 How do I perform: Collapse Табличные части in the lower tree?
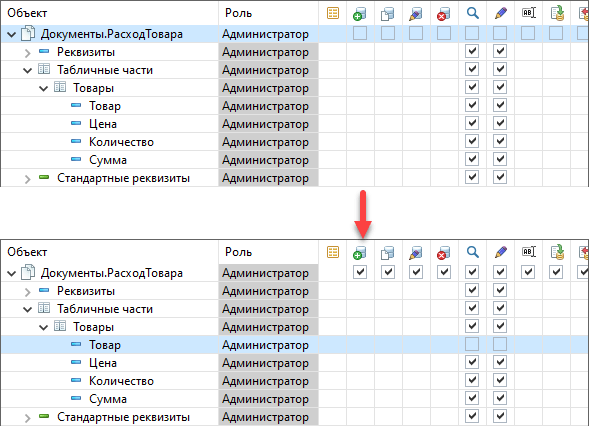[x=27, y=310]
